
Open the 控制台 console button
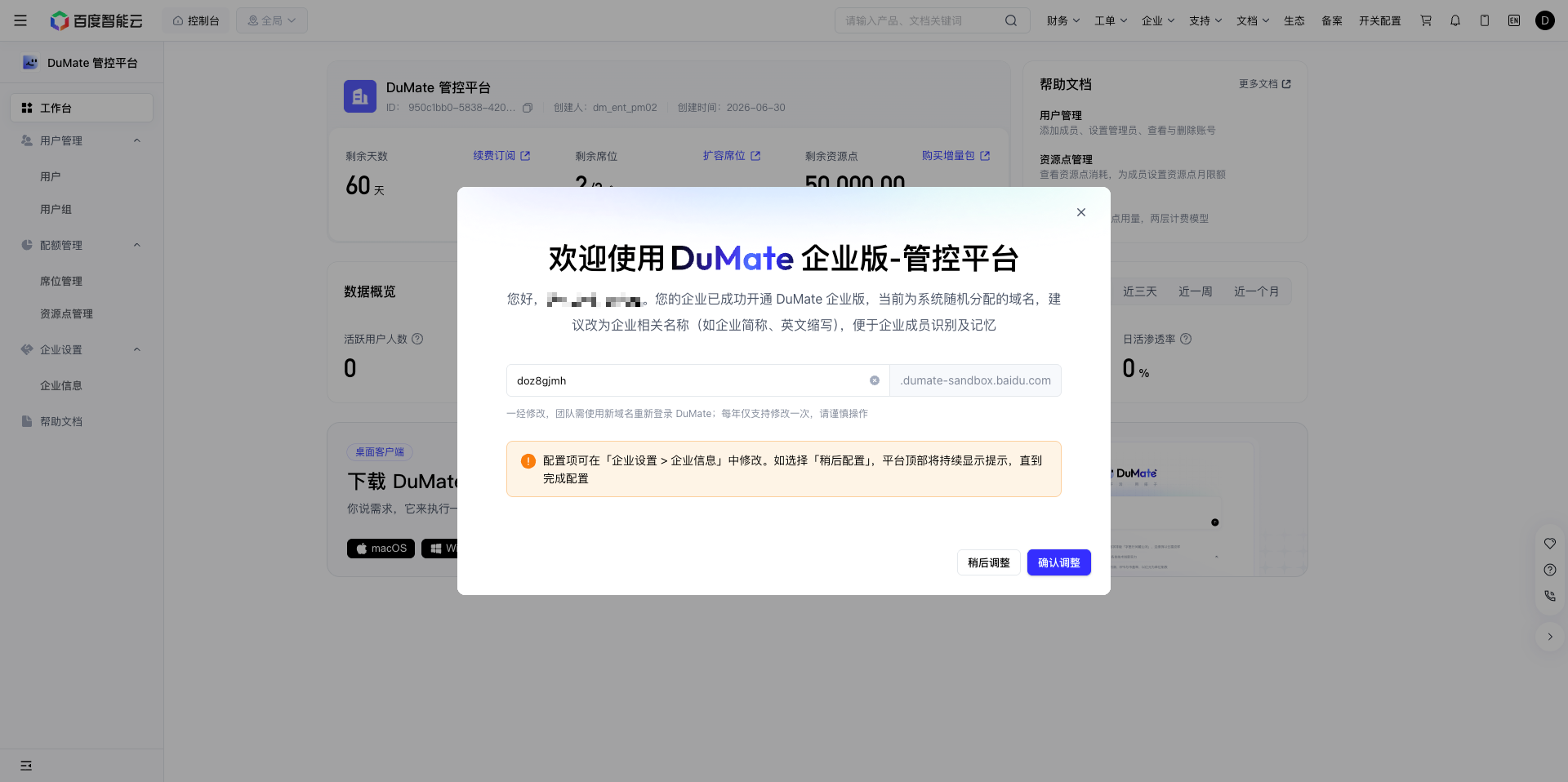coord(196,20)
